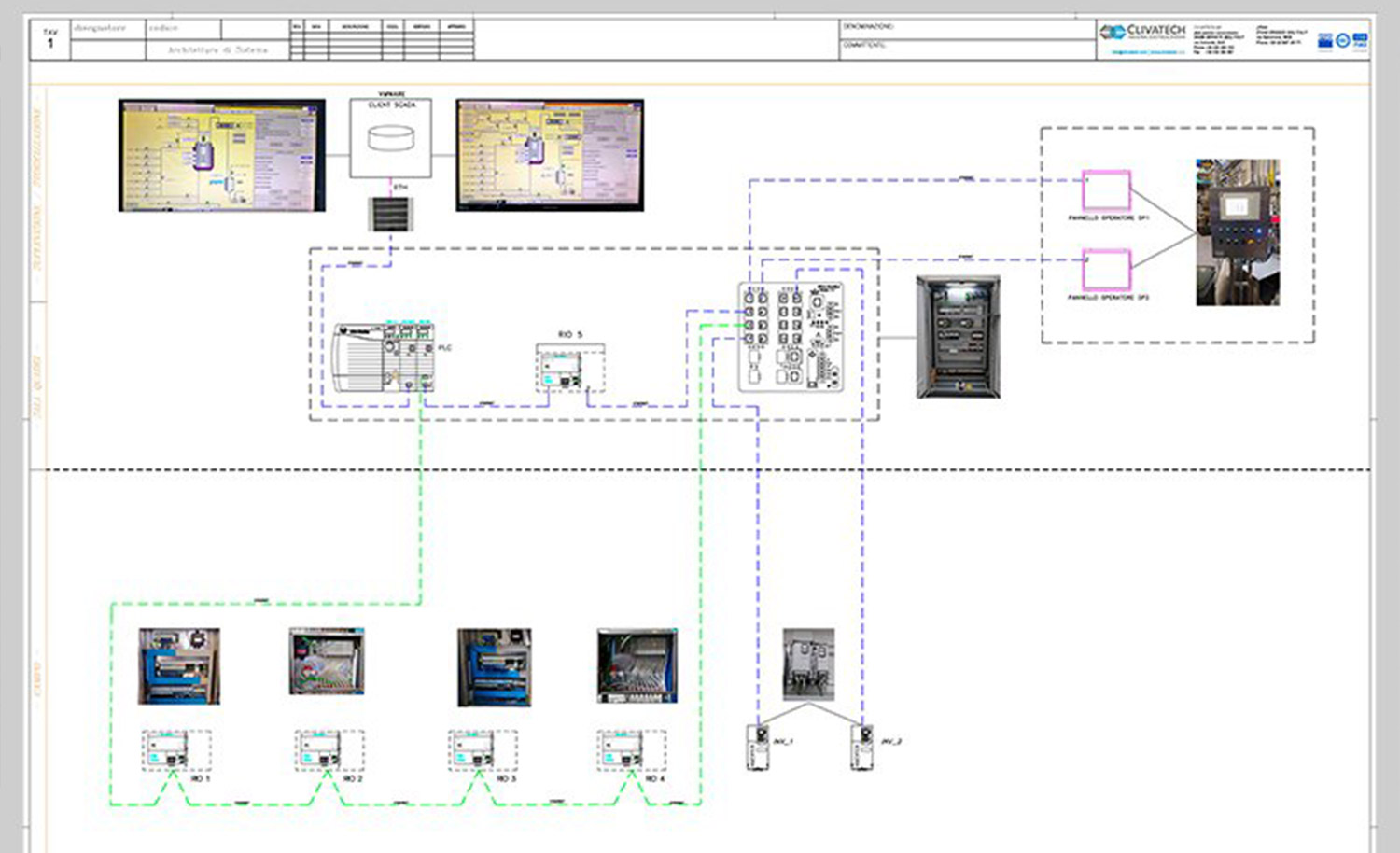Click the RIO 2 module symbol
This screenshot has width=1400, height=853.
(329, 751)
